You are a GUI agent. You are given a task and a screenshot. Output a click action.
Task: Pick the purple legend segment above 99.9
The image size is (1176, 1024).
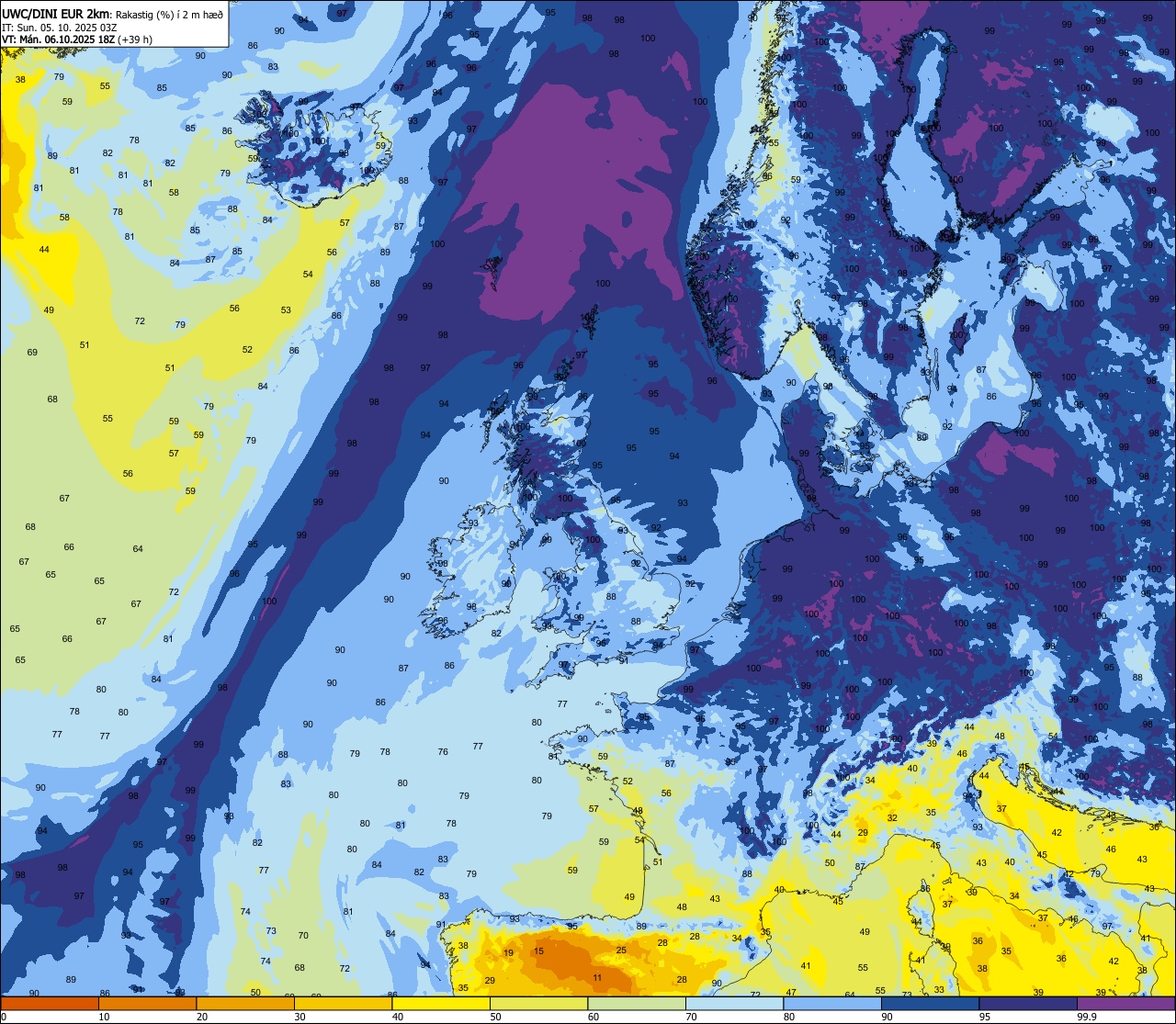point(1125,1004)
